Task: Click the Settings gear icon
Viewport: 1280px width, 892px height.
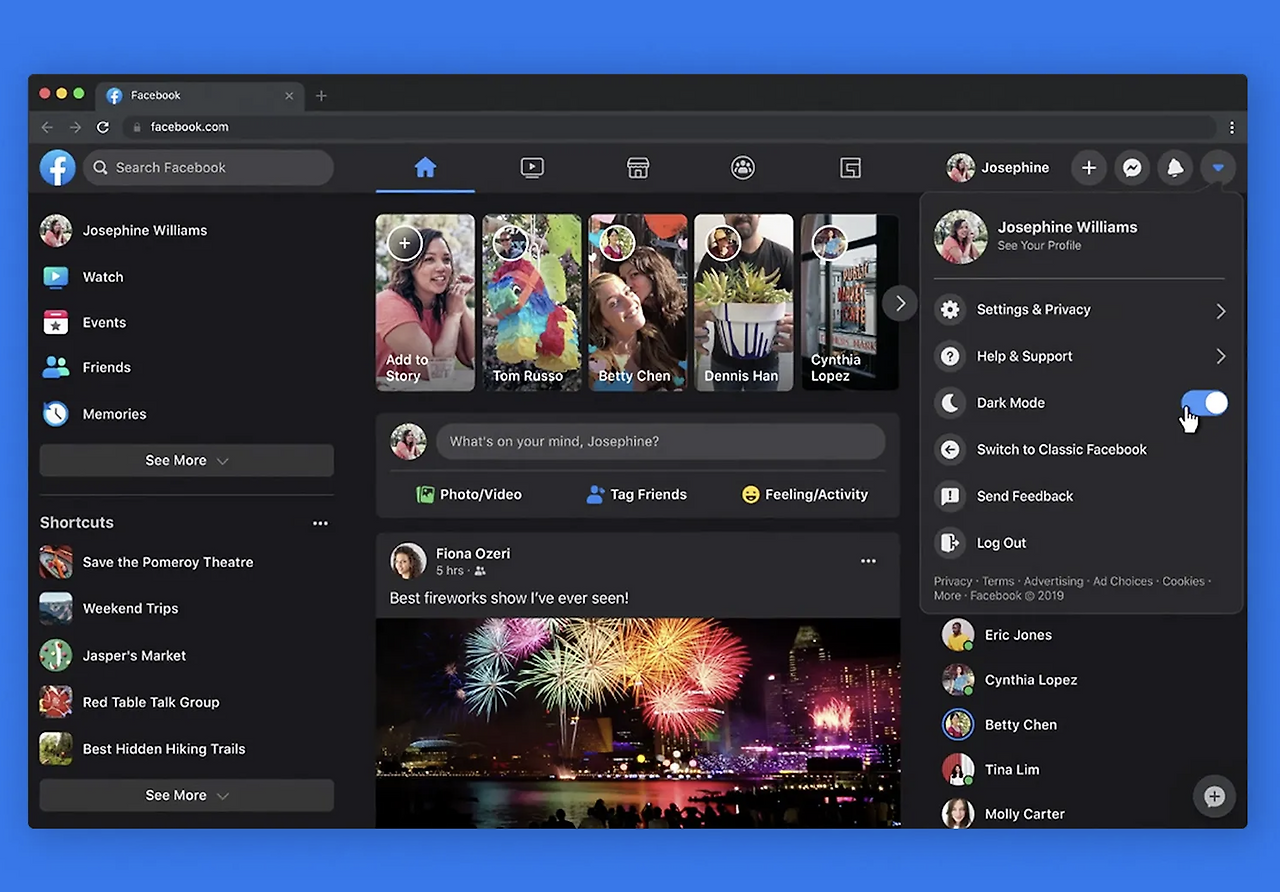Action: [949, 310]
